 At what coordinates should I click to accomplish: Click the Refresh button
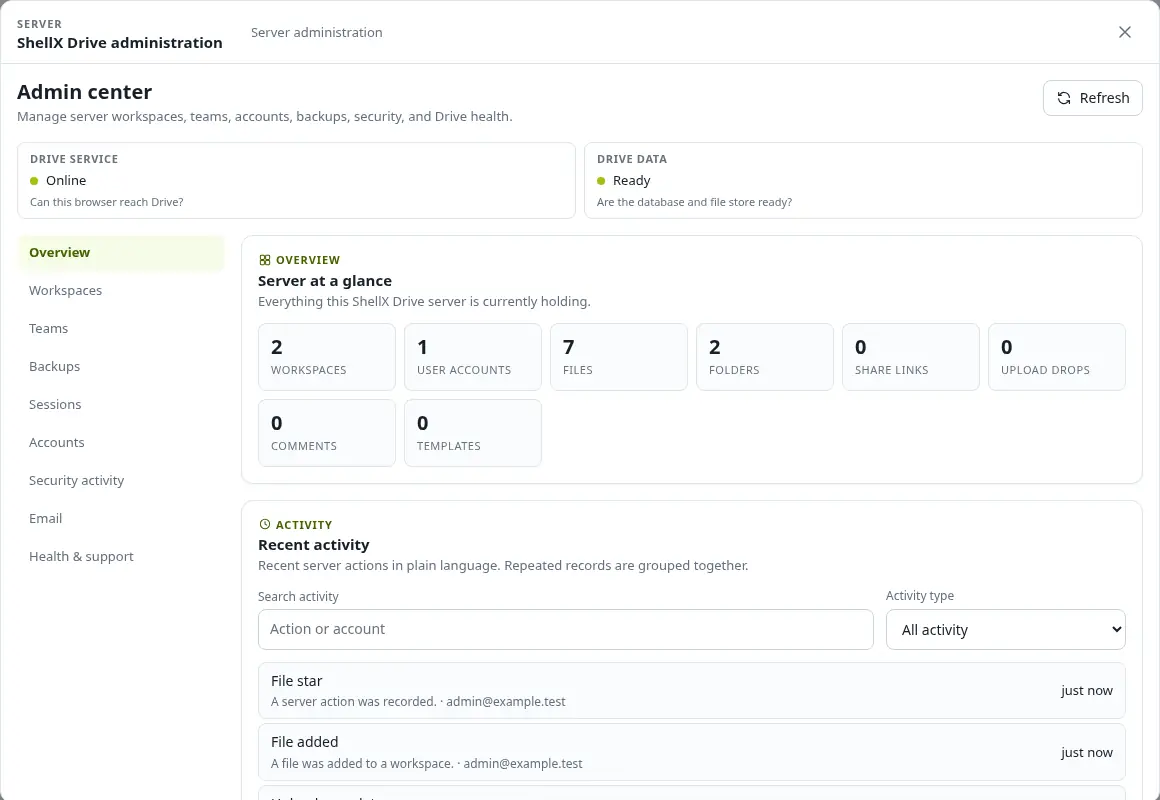(1093, 98)
